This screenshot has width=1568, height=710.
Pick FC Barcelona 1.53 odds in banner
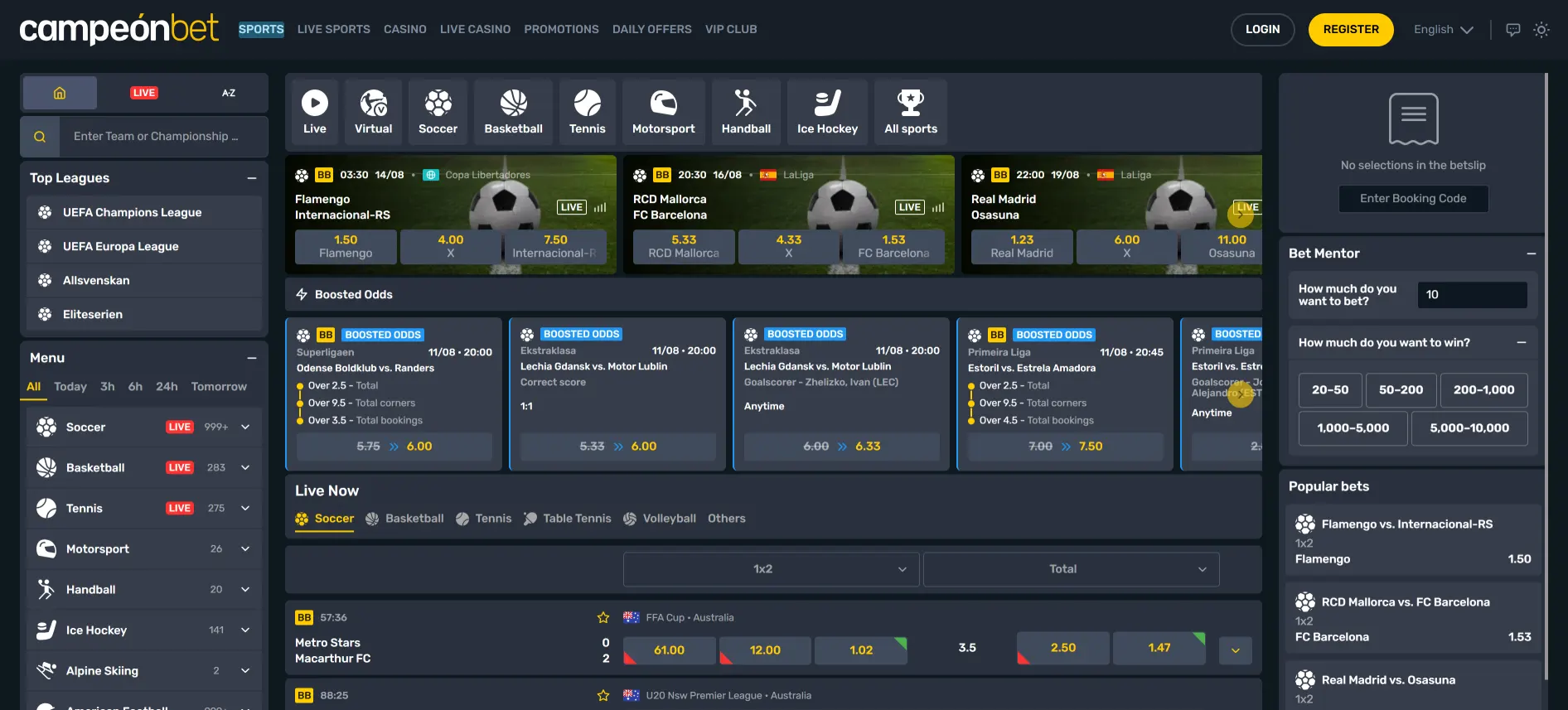(x=893, y=247)
